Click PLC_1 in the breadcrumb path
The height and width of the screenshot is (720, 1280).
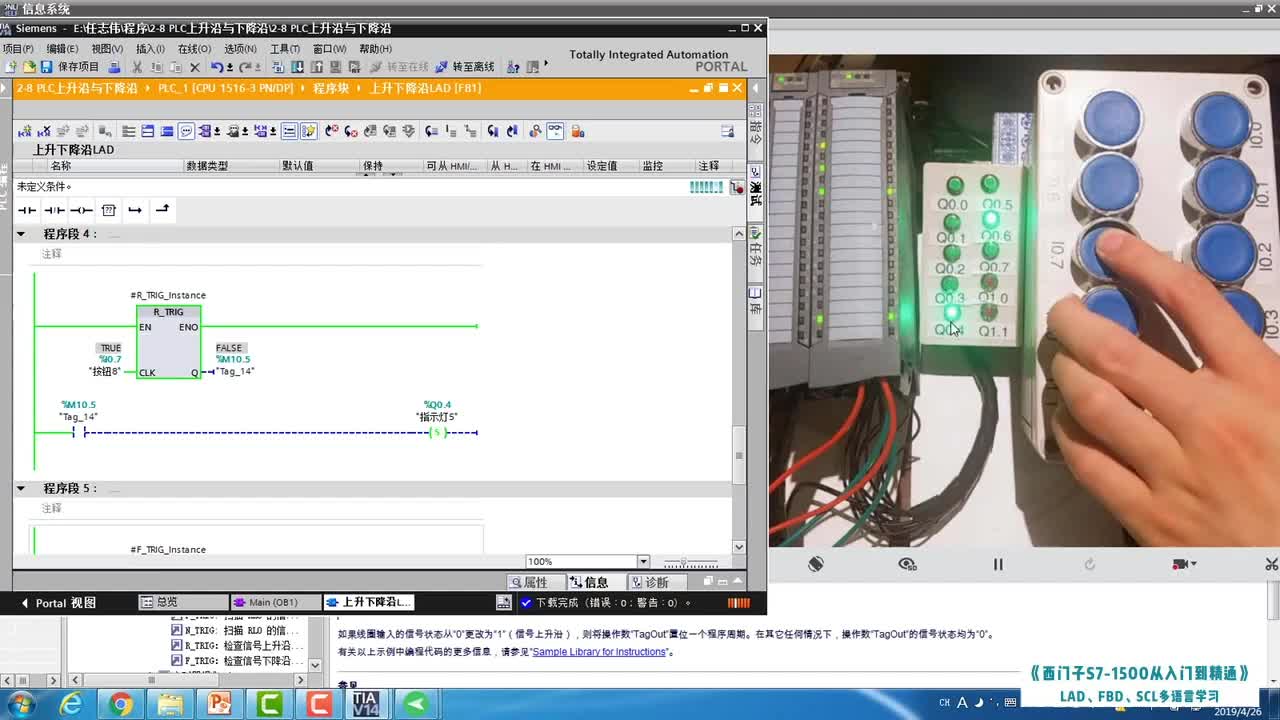pyautogui.click(x=226, y=88)
